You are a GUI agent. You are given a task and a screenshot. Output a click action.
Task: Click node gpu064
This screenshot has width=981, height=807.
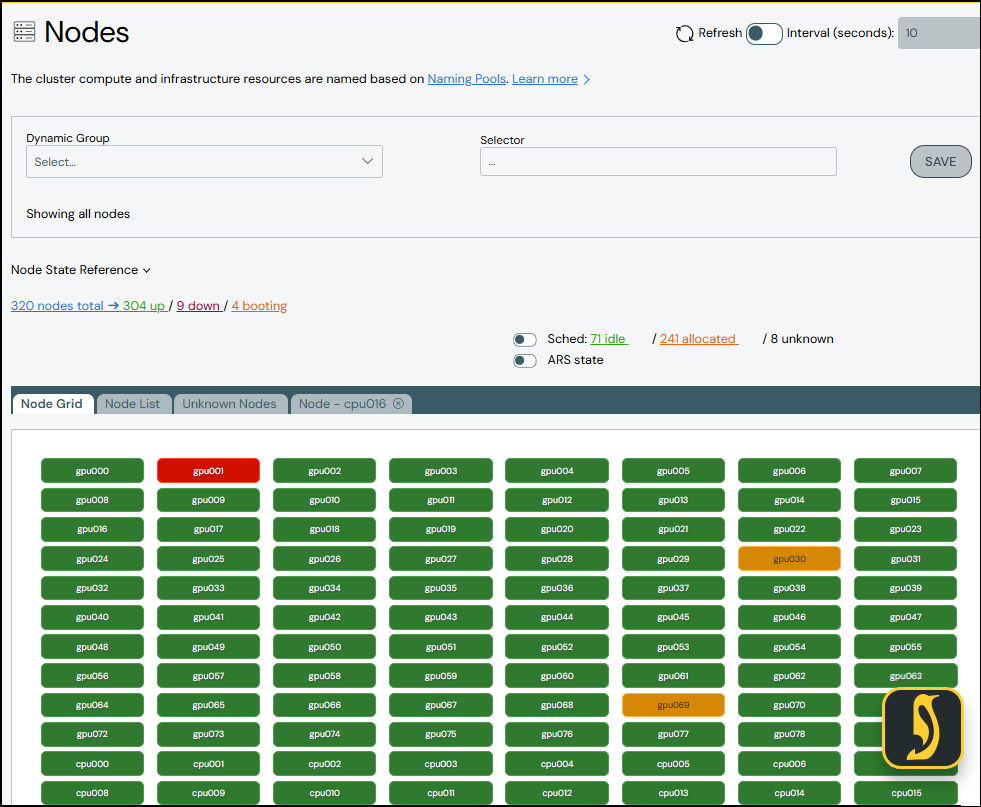93,705
